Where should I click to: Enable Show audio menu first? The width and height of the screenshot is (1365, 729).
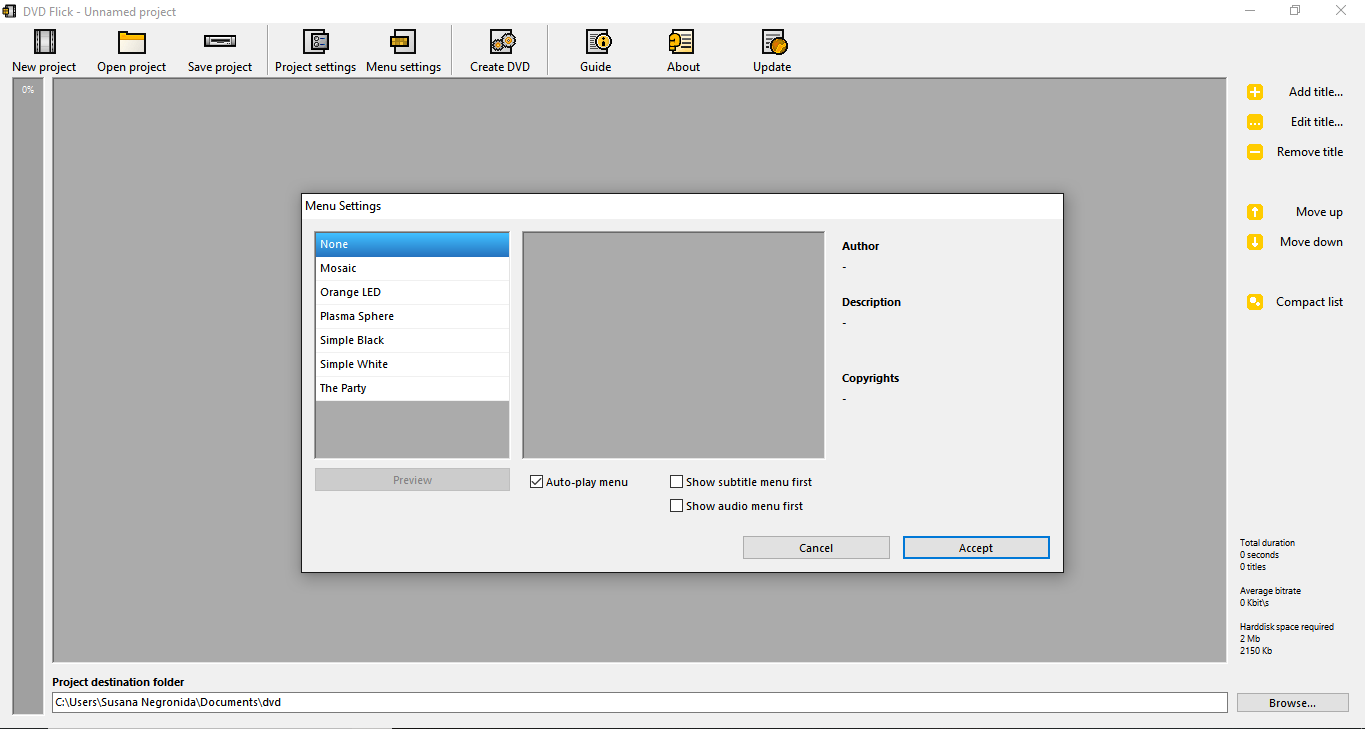pyautogui.click(x=676, y=505)
